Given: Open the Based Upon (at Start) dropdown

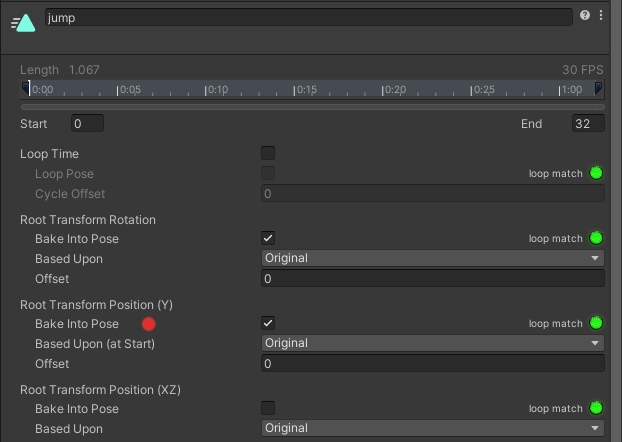Looking at the screenshot, I should (432, 343).
